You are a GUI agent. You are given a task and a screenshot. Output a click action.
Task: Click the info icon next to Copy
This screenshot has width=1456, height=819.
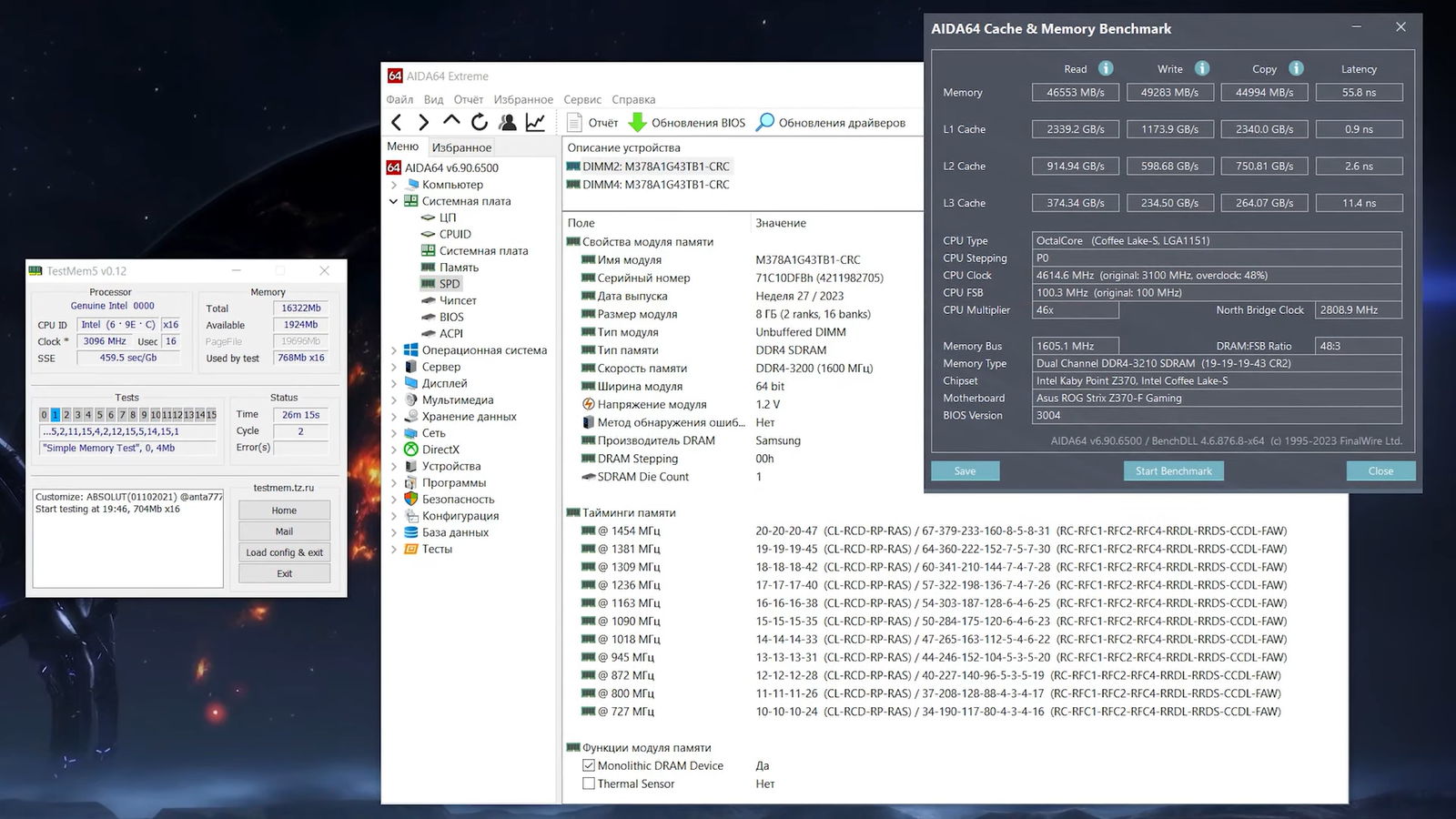1296,68
